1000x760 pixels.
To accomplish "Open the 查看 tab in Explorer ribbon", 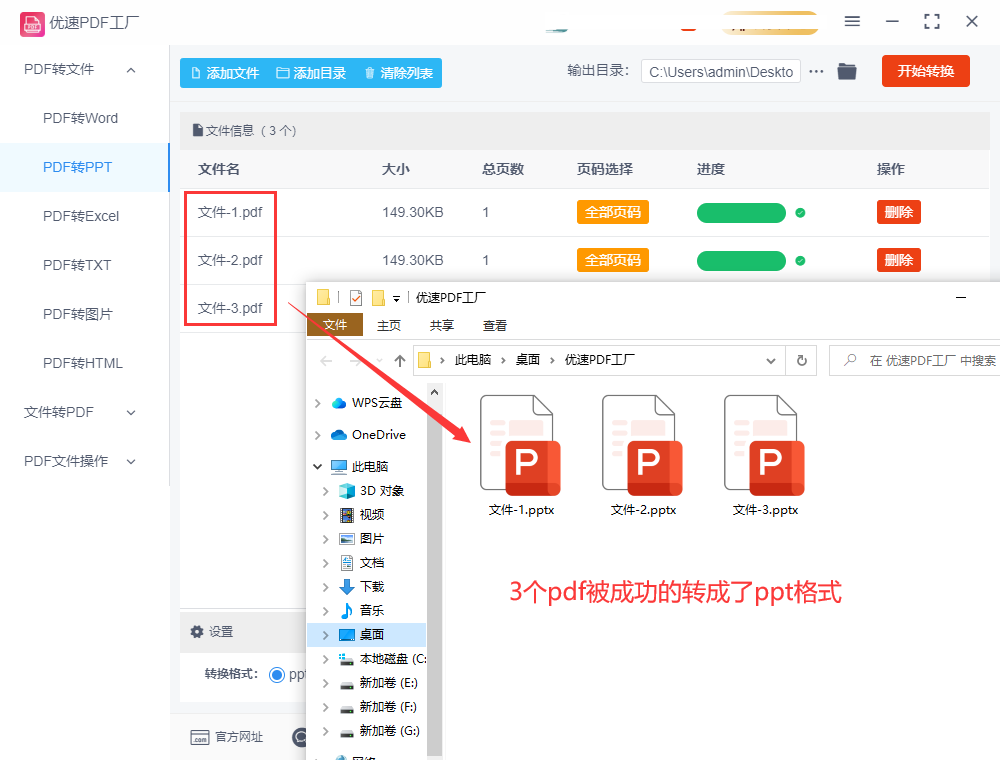I will (494, 326).
